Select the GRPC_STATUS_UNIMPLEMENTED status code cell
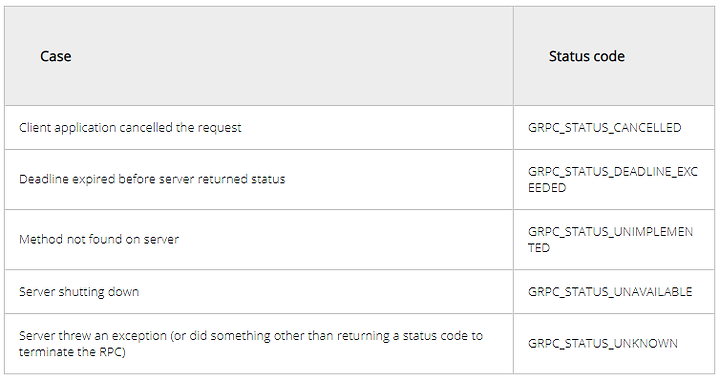The width and height of the screenshot is (720, 381). coord(614,240)
